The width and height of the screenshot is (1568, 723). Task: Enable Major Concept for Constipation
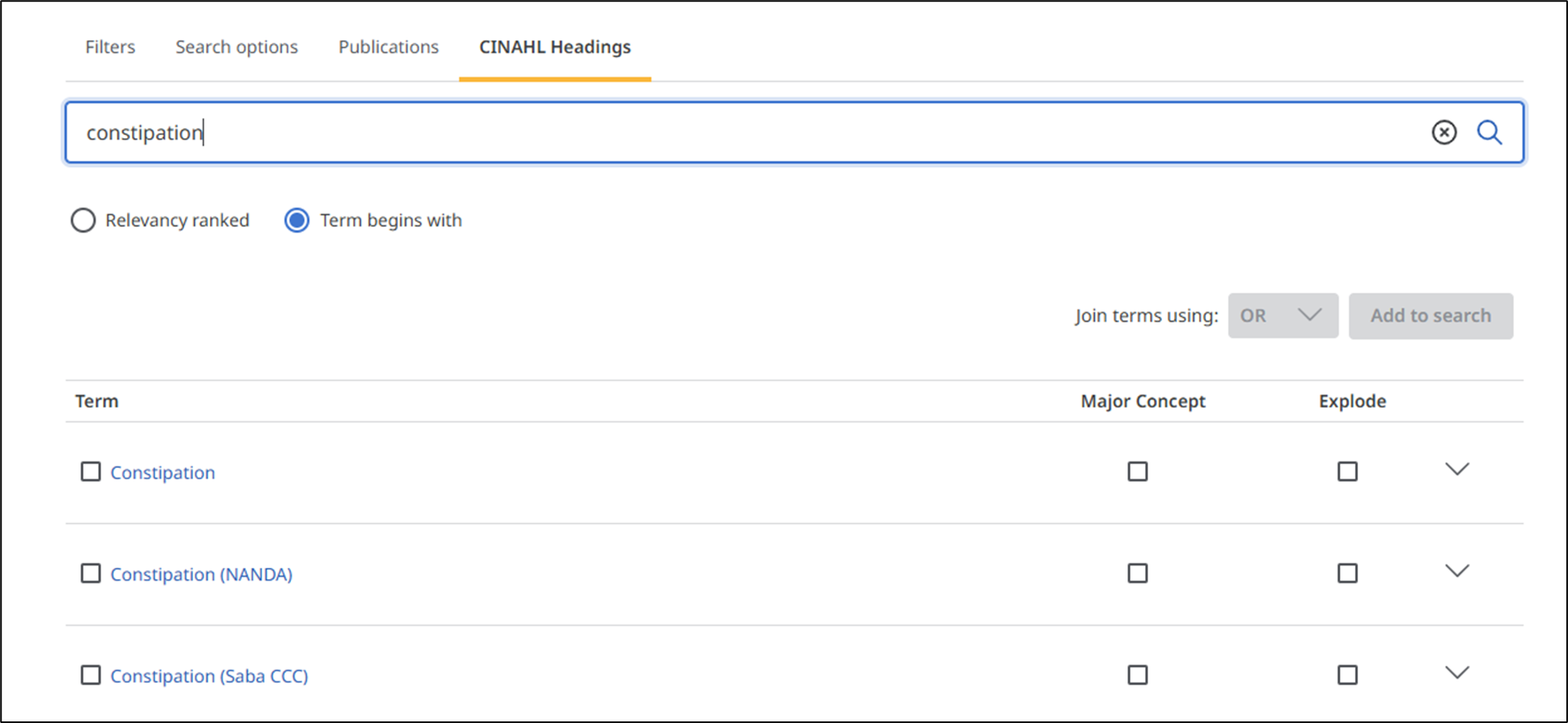pyautogui.click(x=1138, y=471)
